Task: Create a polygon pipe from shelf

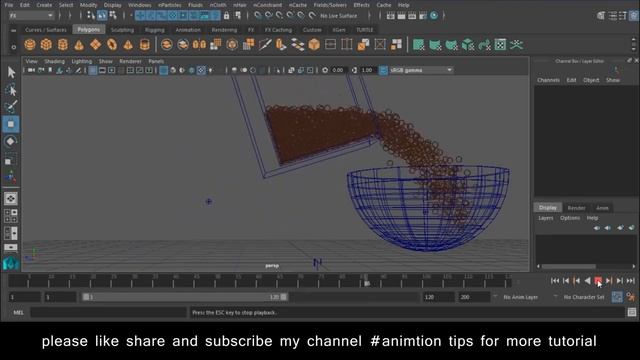Action: 144,44
